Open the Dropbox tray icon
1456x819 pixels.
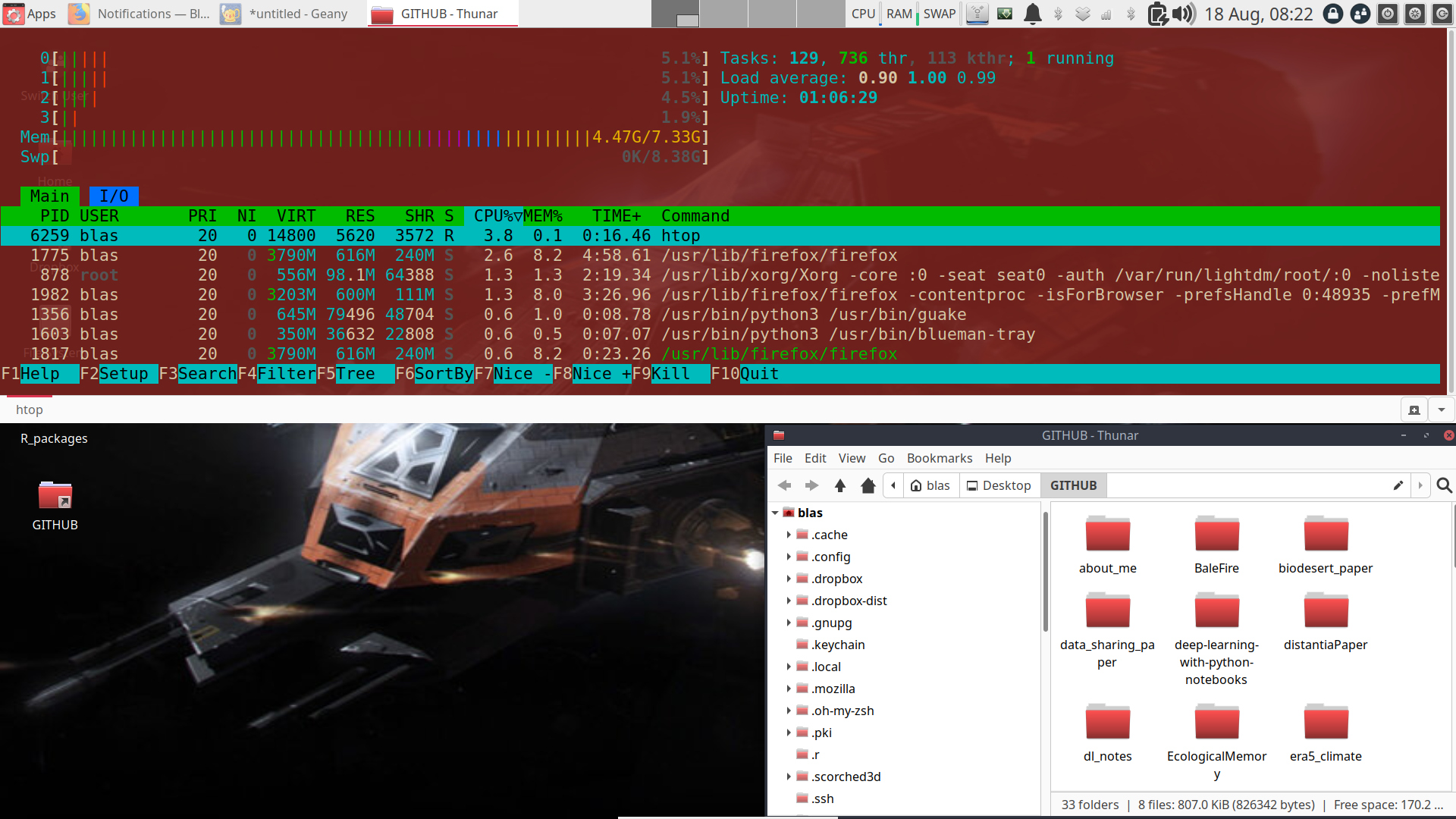point(1083,14)
